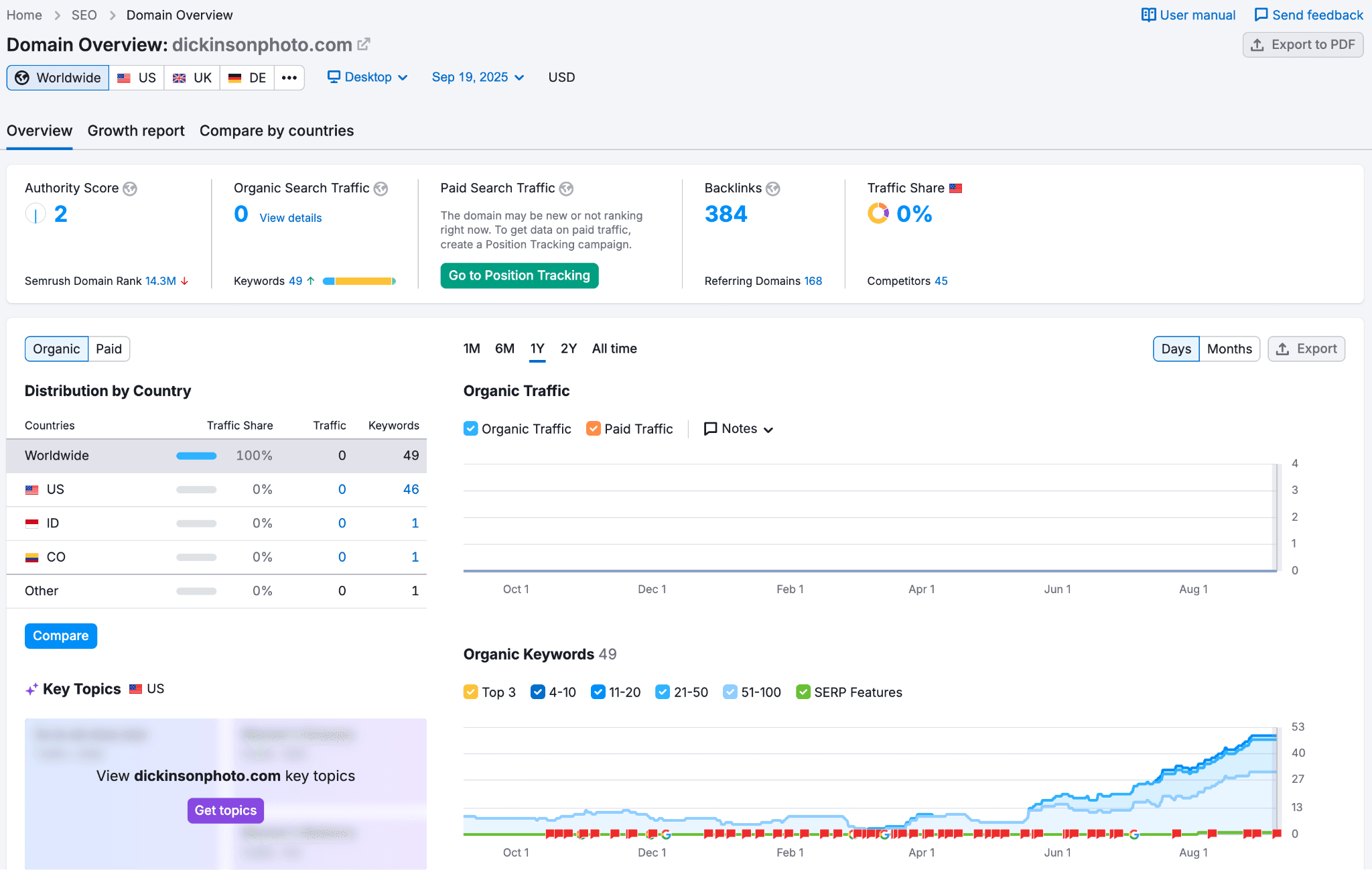Uncheck SERP Features in Organic Keywords
1372x870 pixels.
(x=803, y=692)
